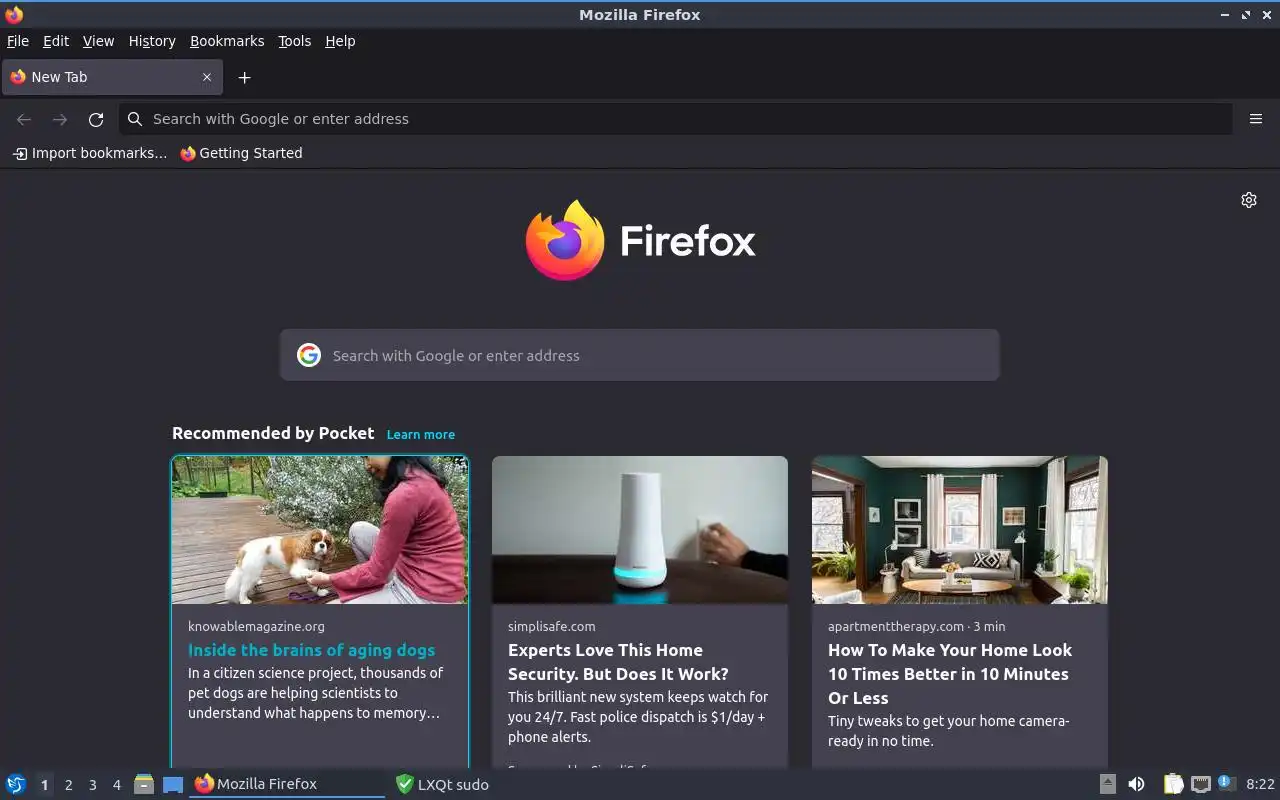
Task: Click the home security device thumbnail
Action: point(640,530)
